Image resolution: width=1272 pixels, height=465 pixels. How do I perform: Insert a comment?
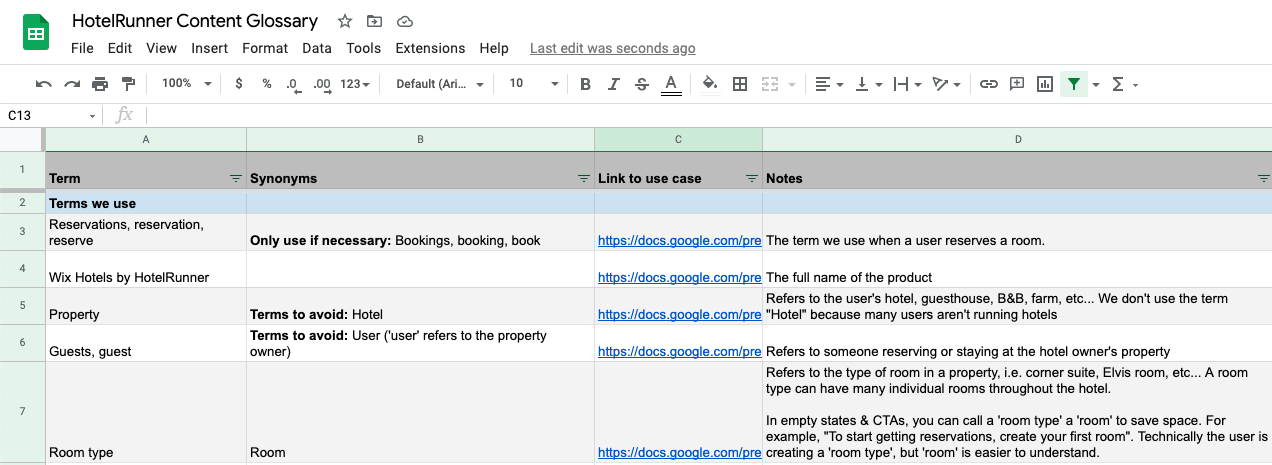[1017, 84]
